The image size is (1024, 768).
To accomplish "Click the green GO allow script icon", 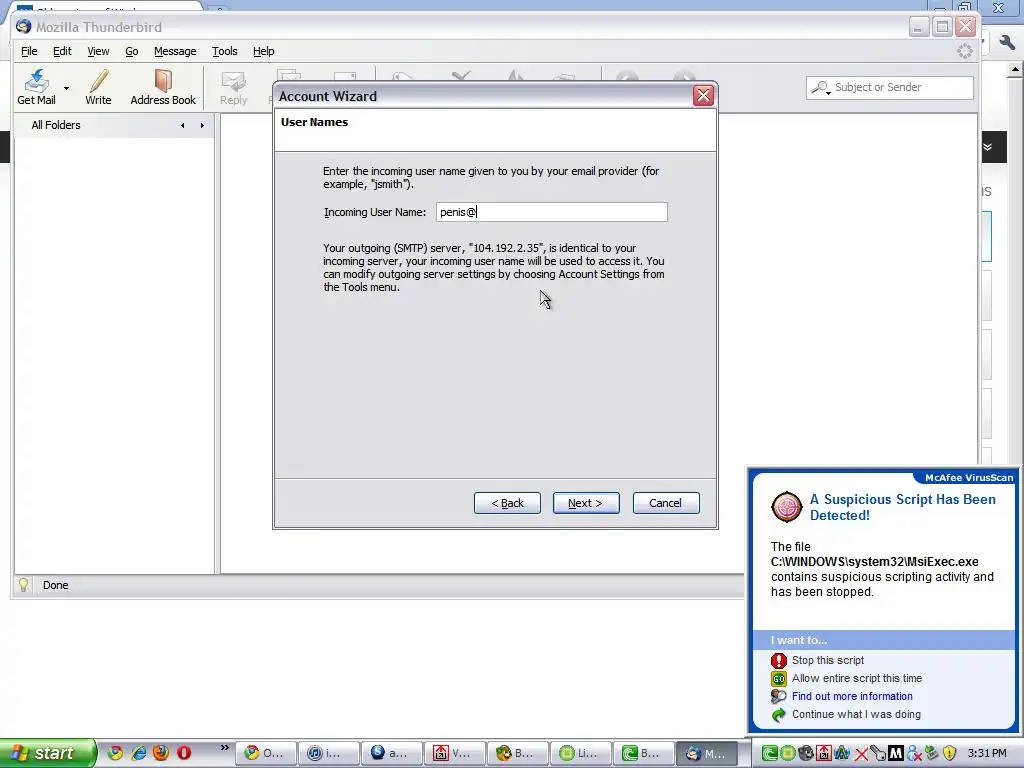I will pos(778,679).
